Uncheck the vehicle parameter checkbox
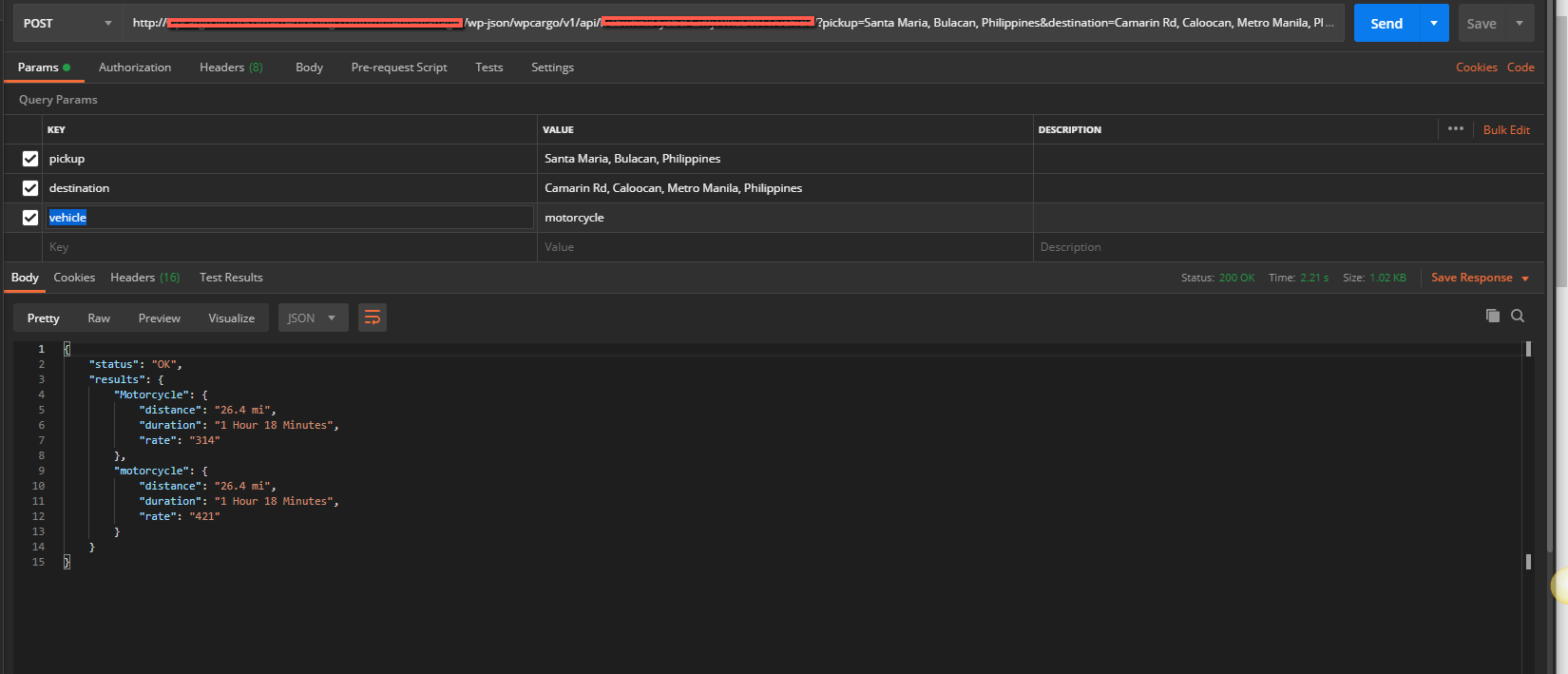This screenshot has width=1568, height=674. pyautogui.click(x=30, y=218)
